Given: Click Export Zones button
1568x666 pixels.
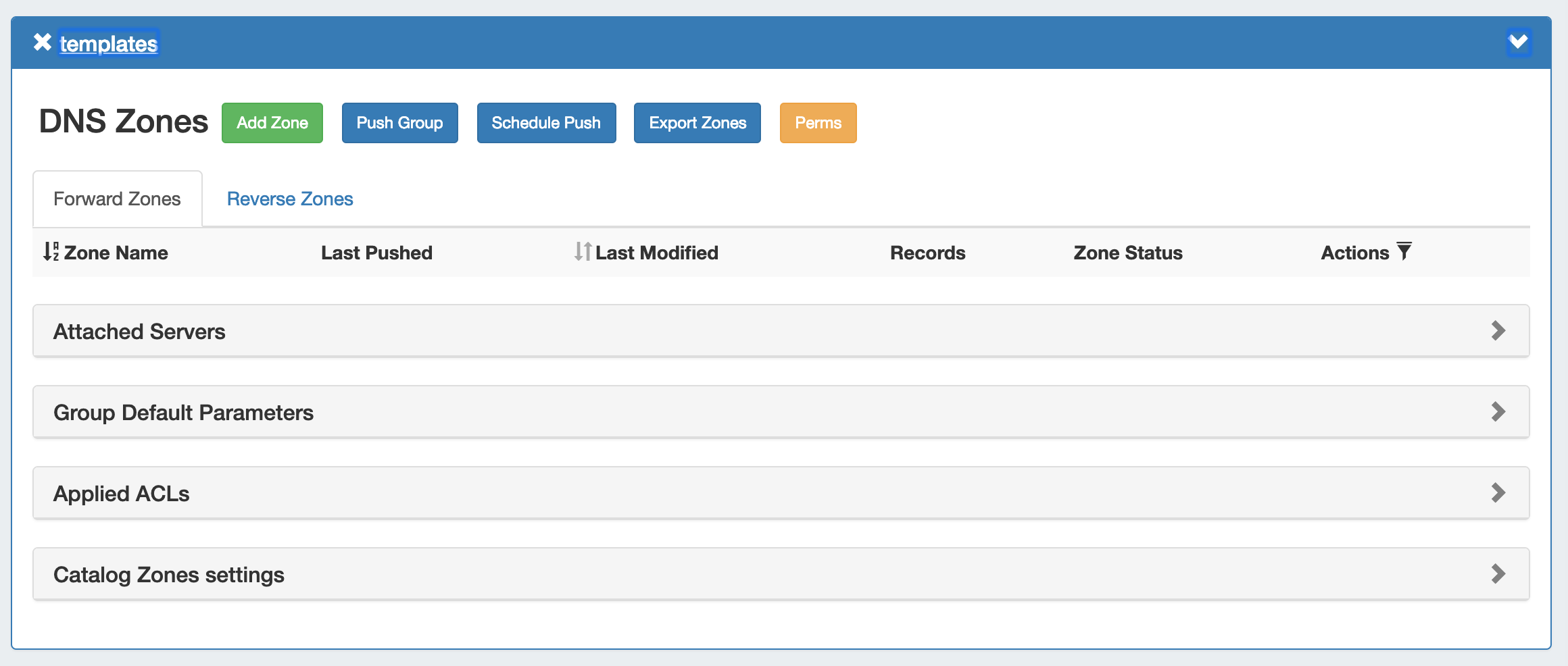Looking at the screenshot, I should click(697, 123).
